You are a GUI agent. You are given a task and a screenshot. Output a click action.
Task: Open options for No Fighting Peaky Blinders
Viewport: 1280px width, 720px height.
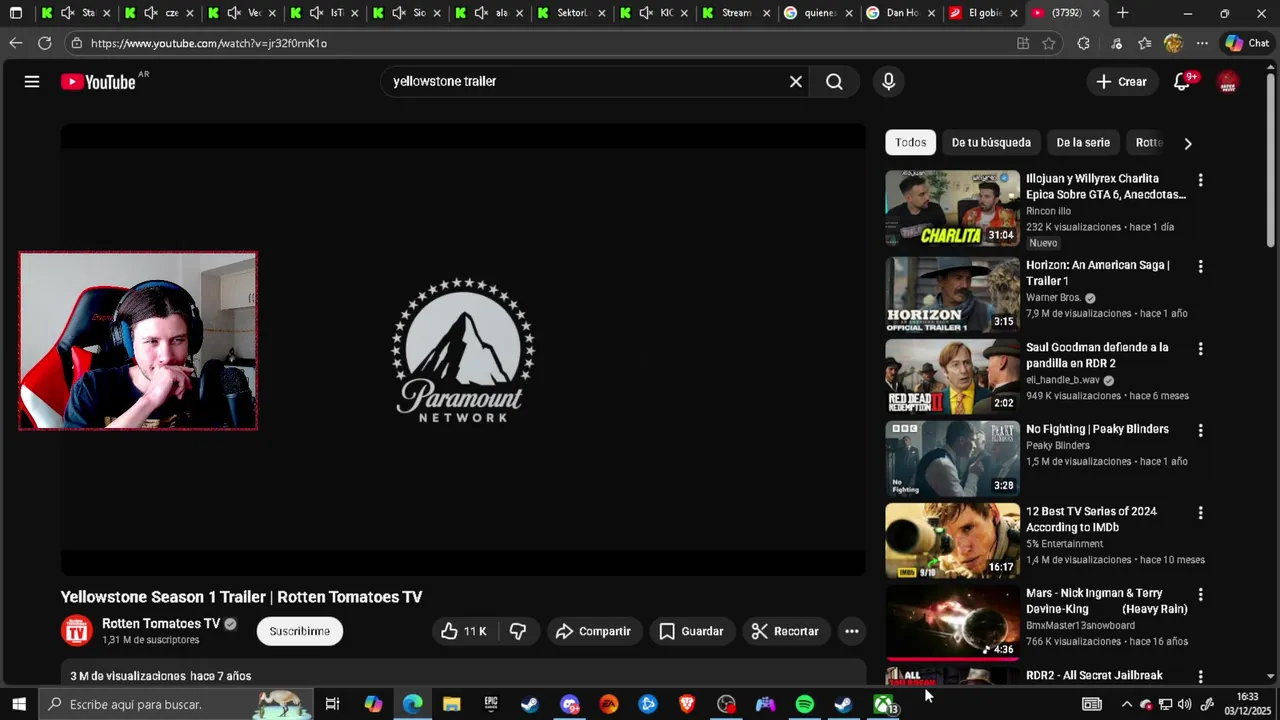tap(1201, 431)
